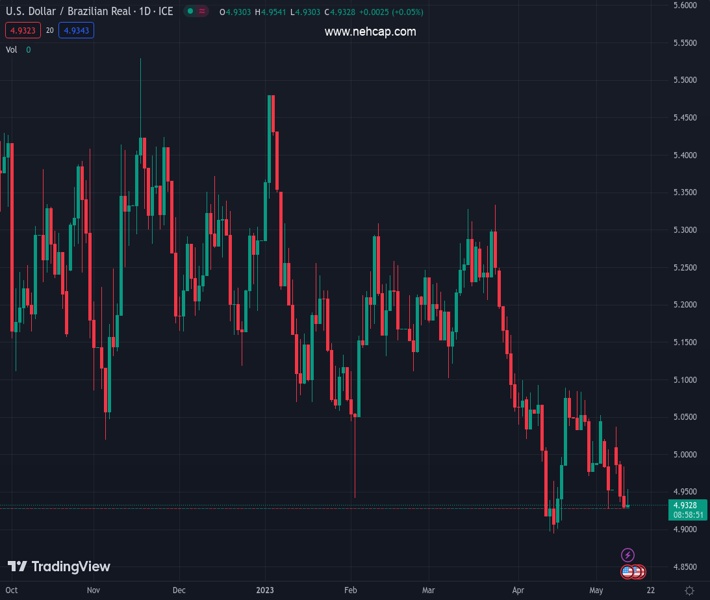Screen dimensions: 710x600
Task: Click the red sell price 4.9323
Action: [x=21, y=31]
